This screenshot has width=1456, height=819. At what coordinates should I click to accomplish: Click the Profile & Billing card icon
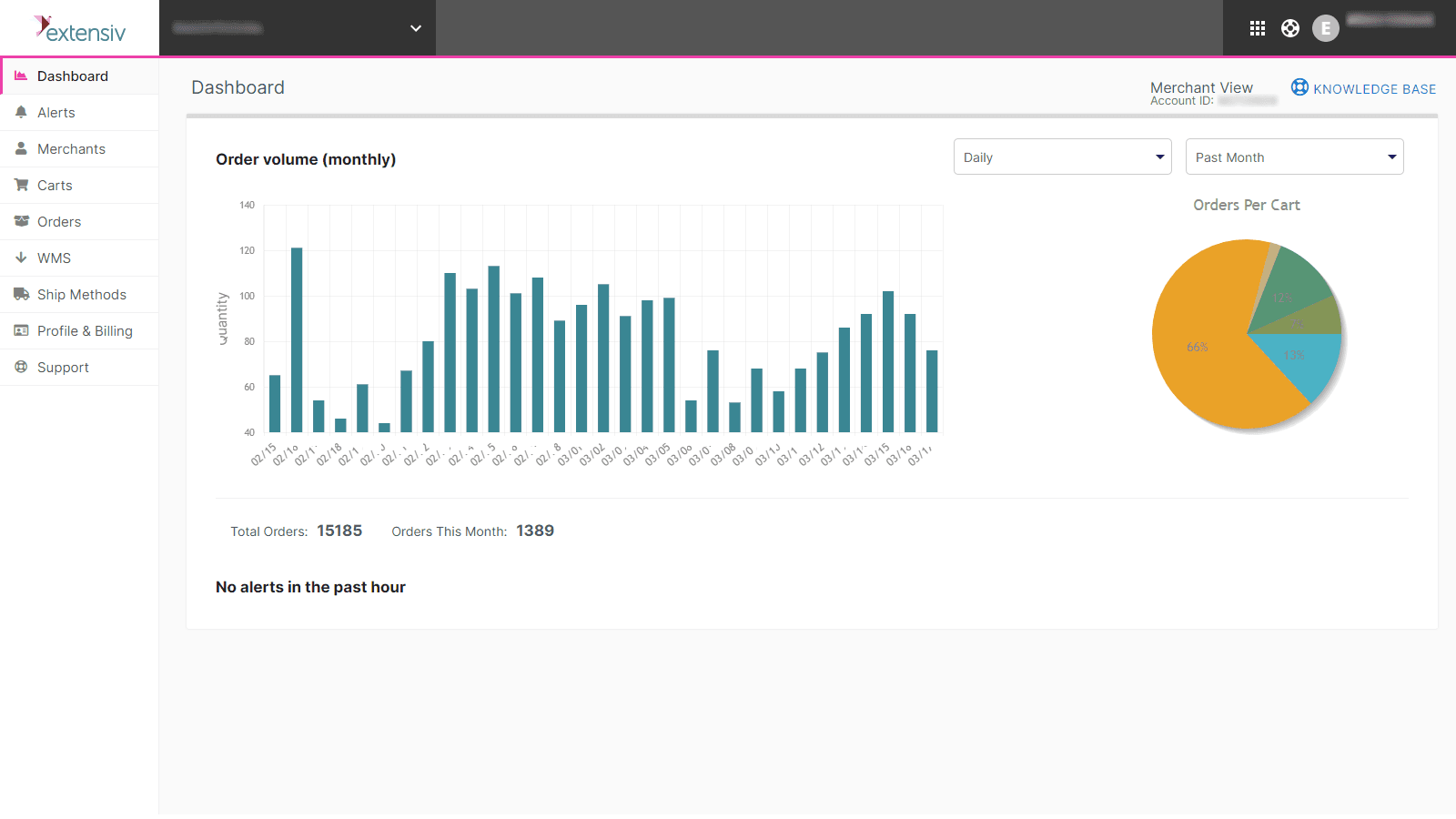tap(21, 330)
